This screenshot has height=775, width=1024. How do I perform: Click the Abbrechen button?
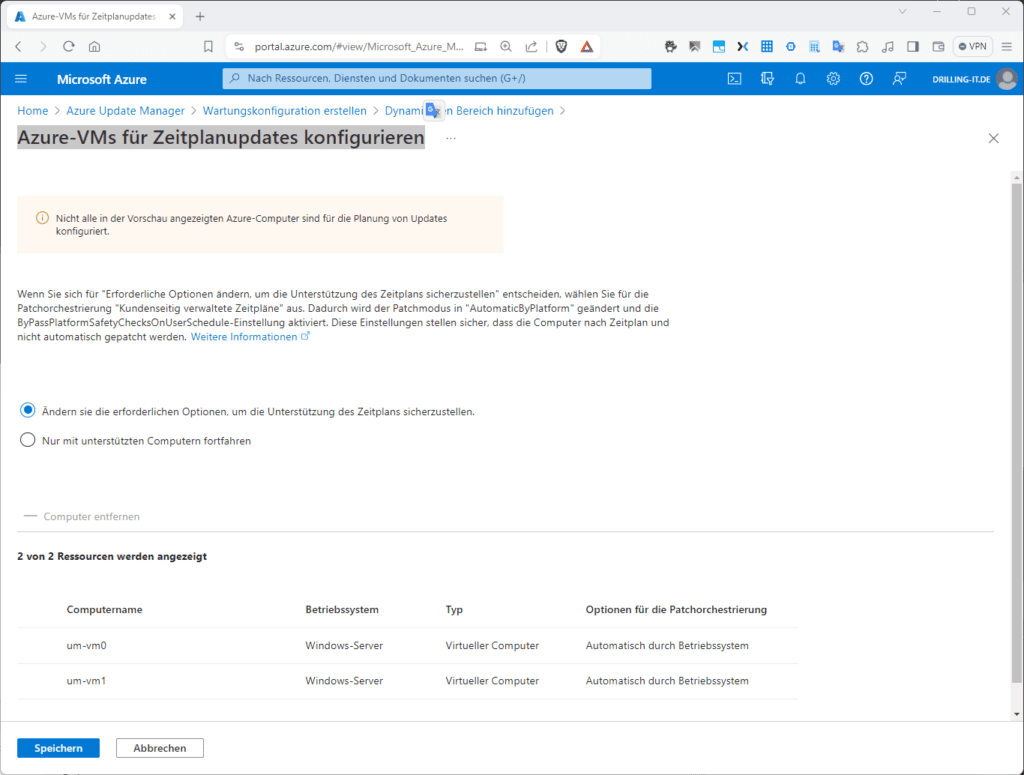pos(160,748)
